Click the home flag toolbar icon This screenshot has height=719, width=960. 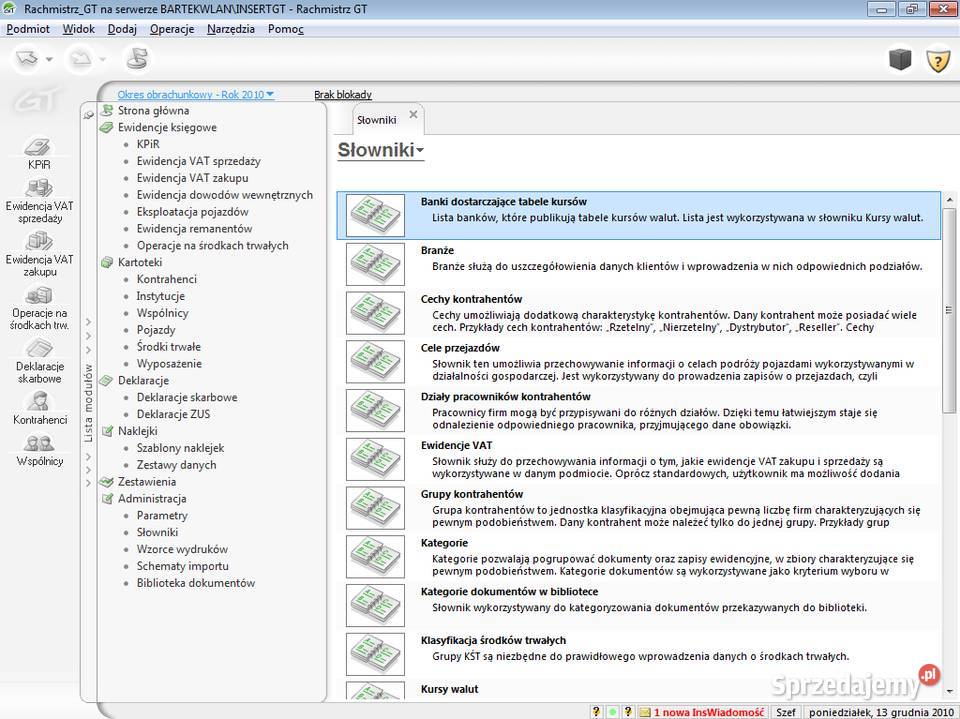[137, 59]
